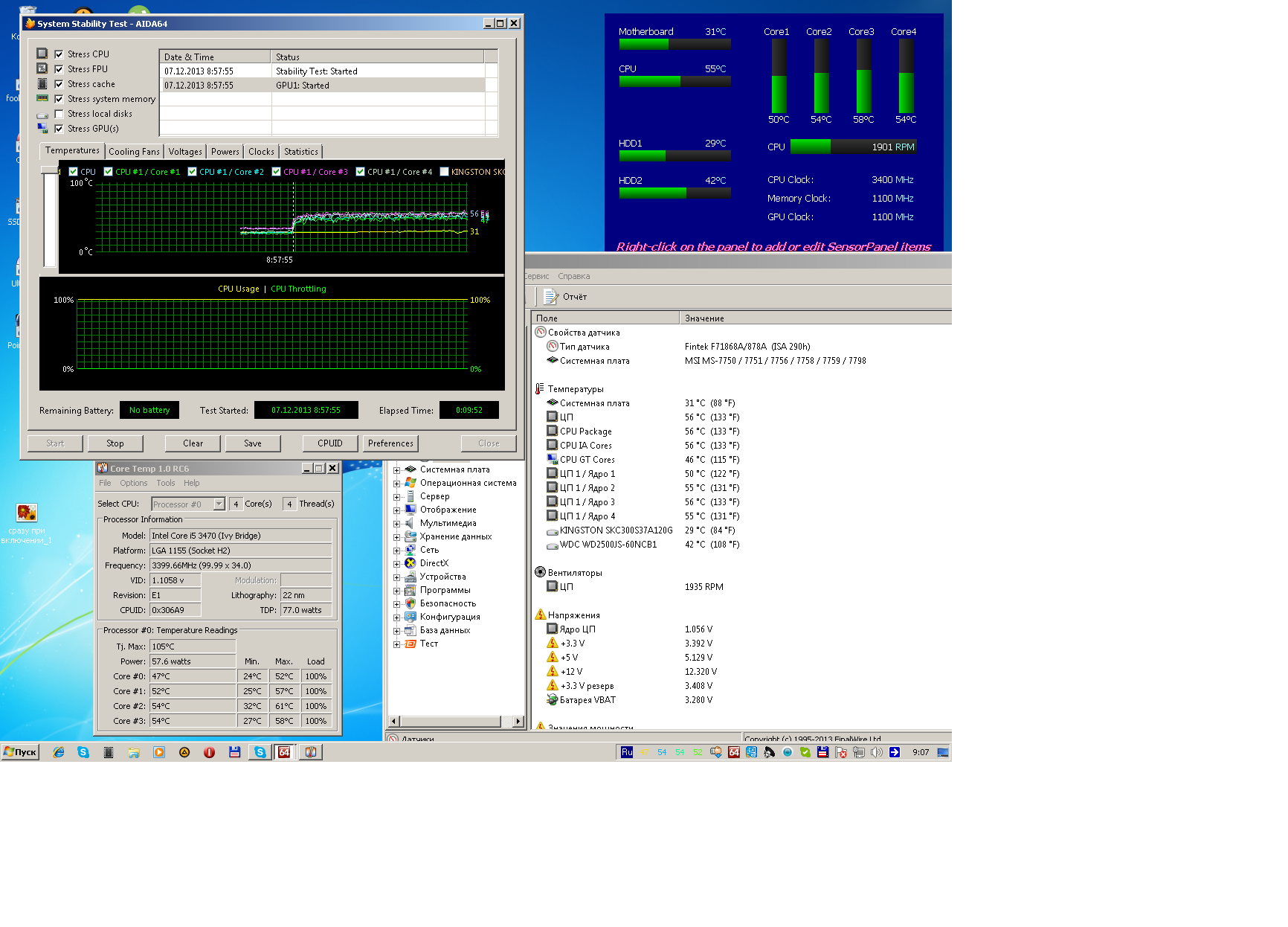The height and width of the screenshot is (927, 1288).
Task: Click the Network computers icon in tree
Action: click(410, 550)
